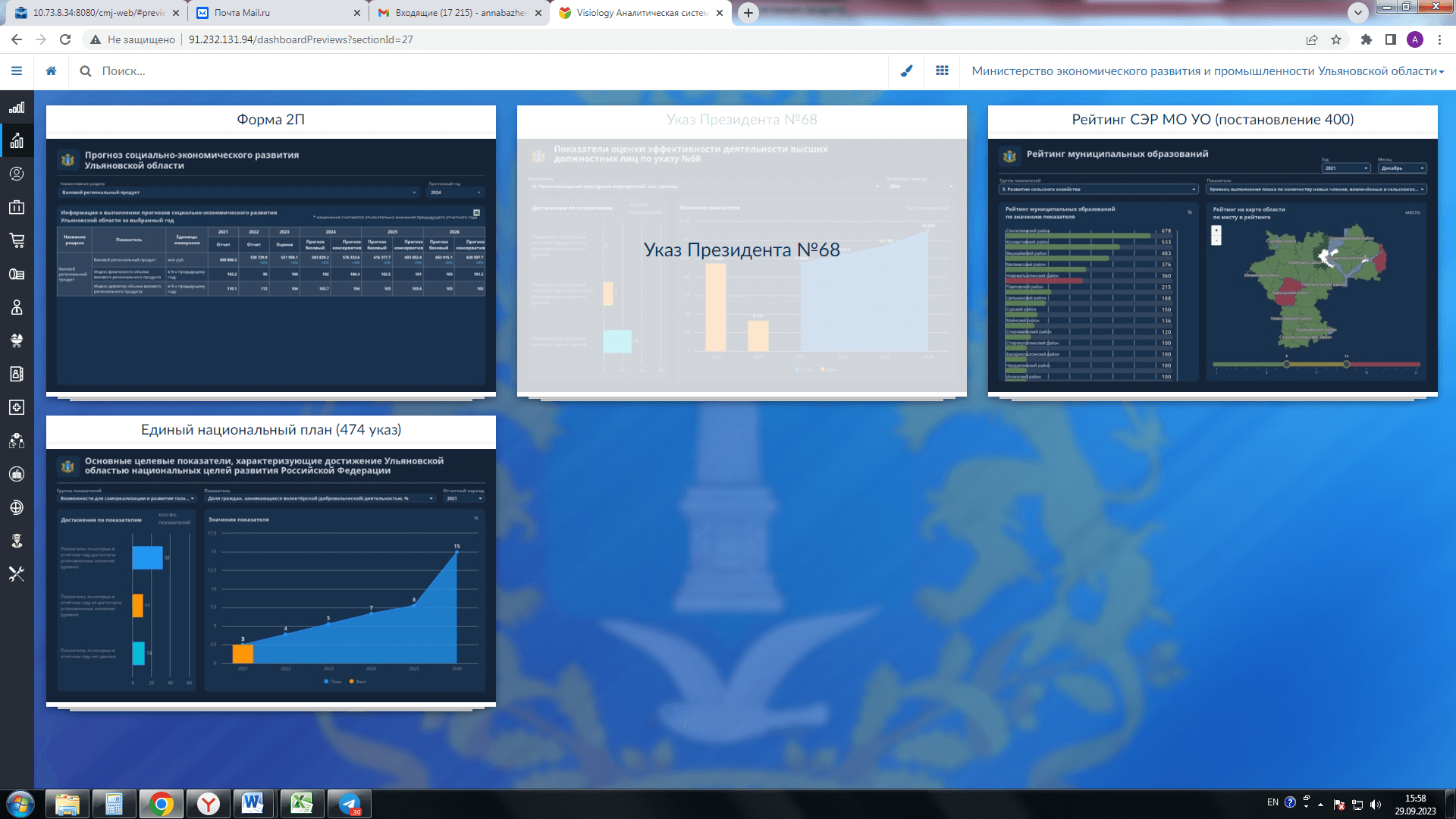This screenshot has height=819, width=1456.
Task: Select the first bar chart sidebar icon
Action: click(17, 107)
